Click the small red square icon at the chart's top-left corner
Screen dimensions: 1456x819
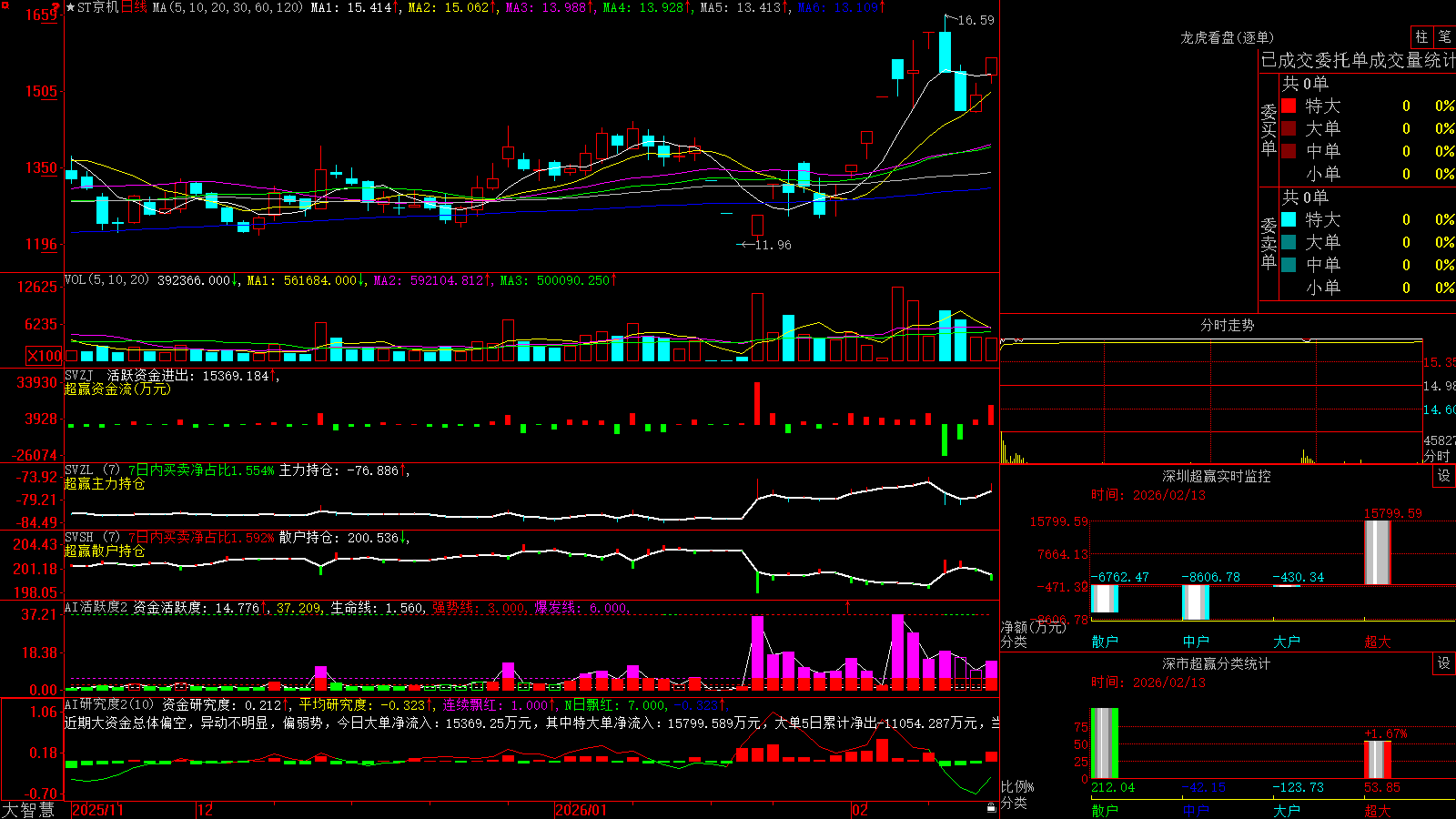[5, 5]
